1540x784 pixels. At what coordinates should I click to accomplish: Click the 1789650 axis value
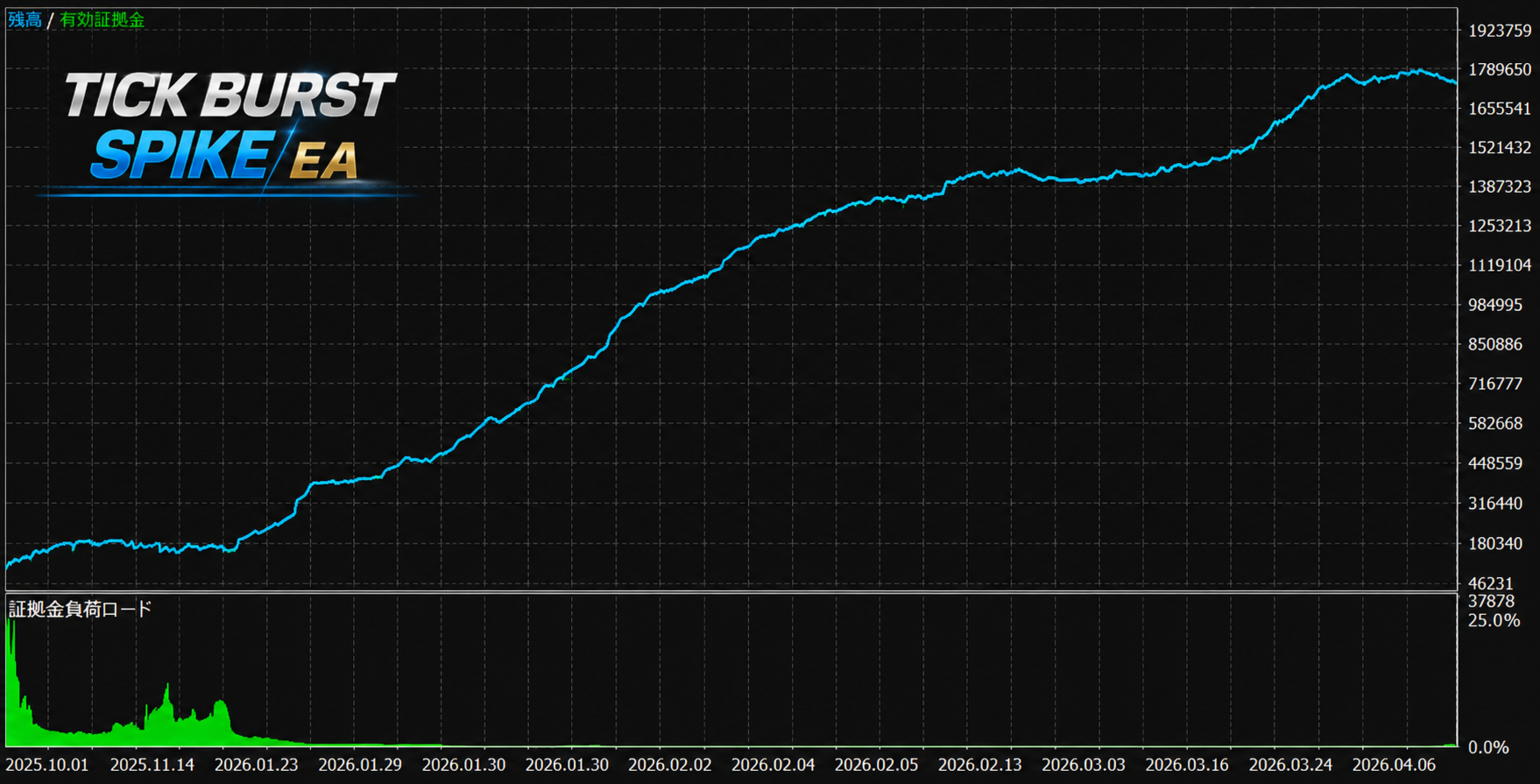pyautogui.click(x=1500, y=69)
